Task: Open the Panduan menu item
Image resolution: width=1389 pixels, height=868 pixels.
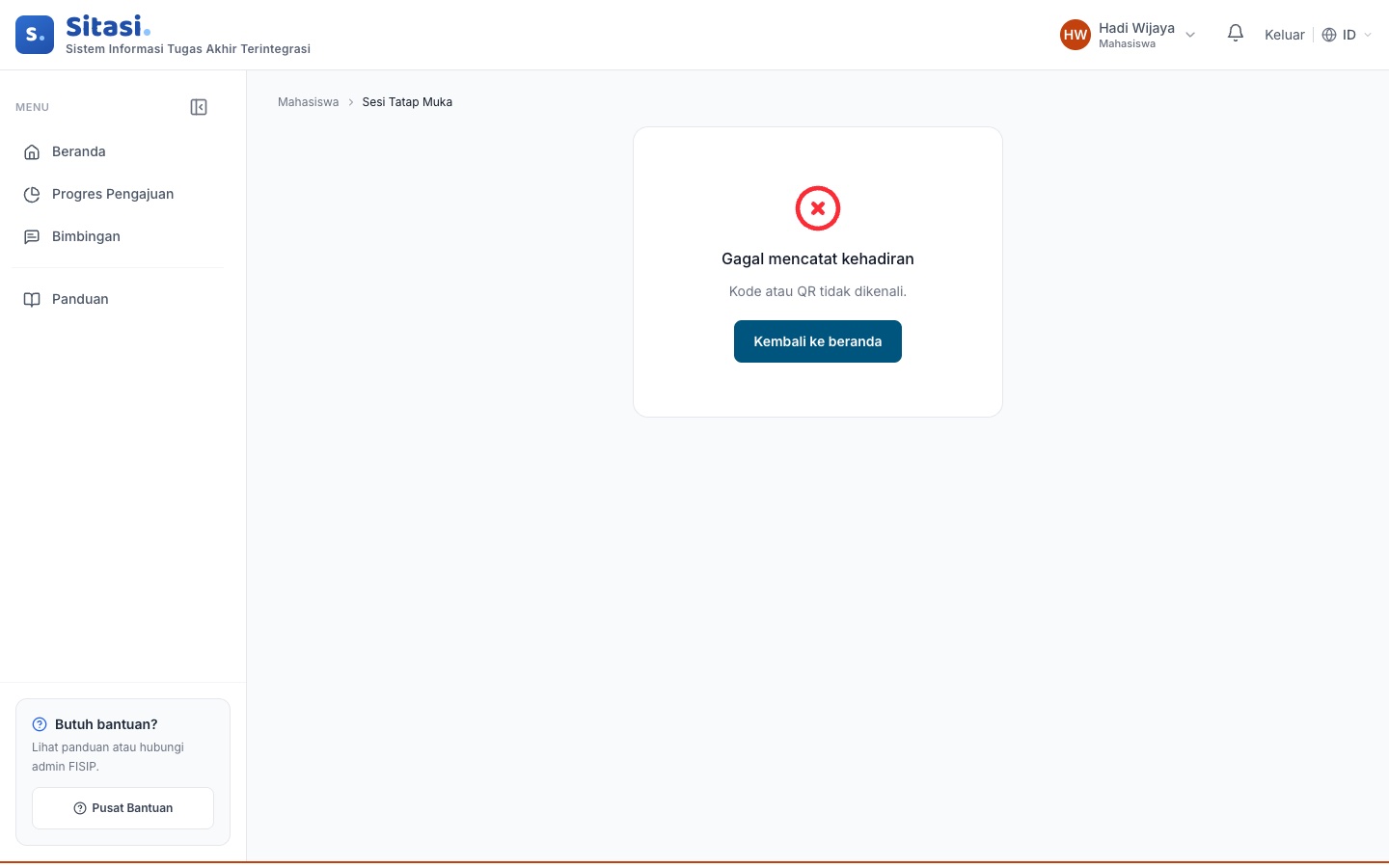Action: click(118, 300)
